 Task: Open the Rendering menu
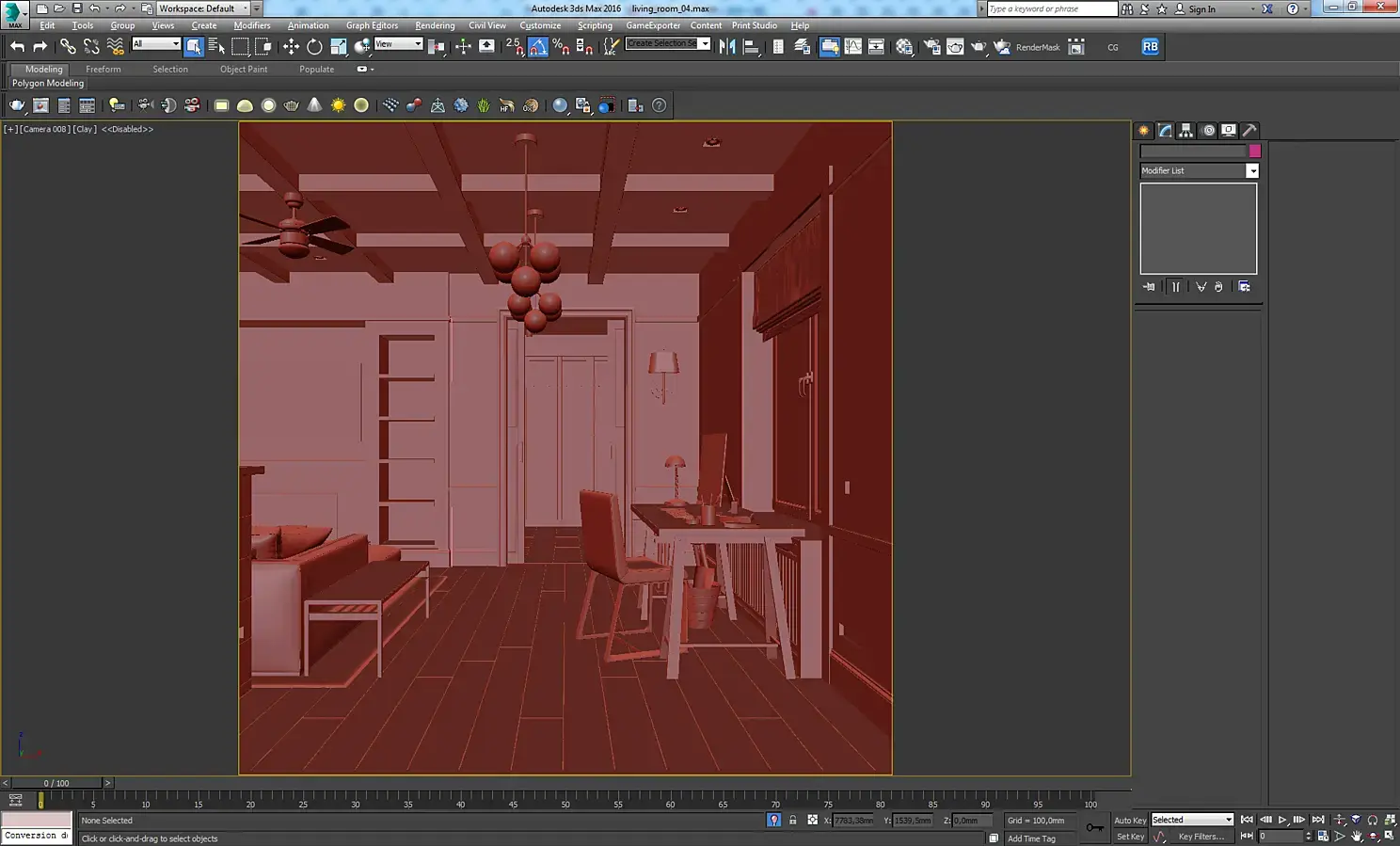click(435, 25)
